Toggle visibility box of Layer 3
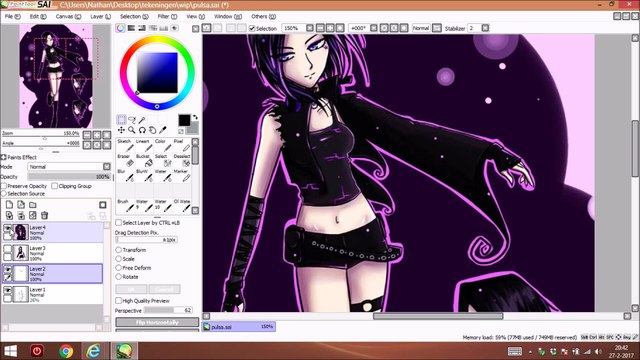640x360 pixels. tap(7, 249)
